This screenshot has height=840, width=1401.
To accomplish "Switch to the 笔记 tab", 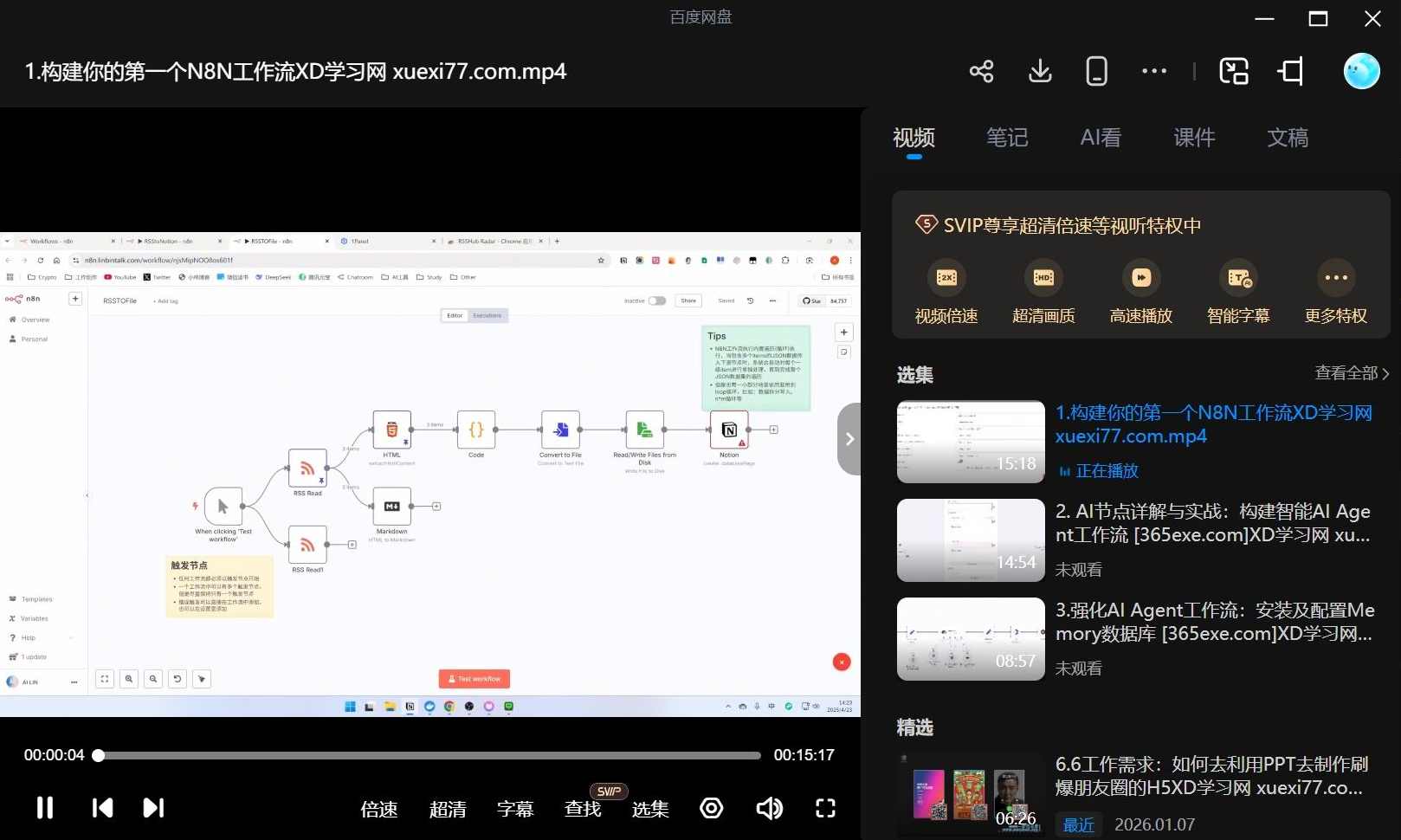I will (1007, 138).
